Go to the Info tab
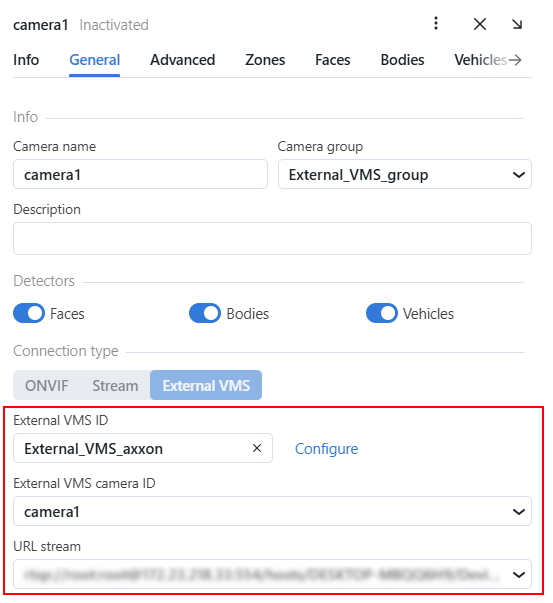Image resolution: width=553 pixels, height=603 pixels. tap(26, 60)
